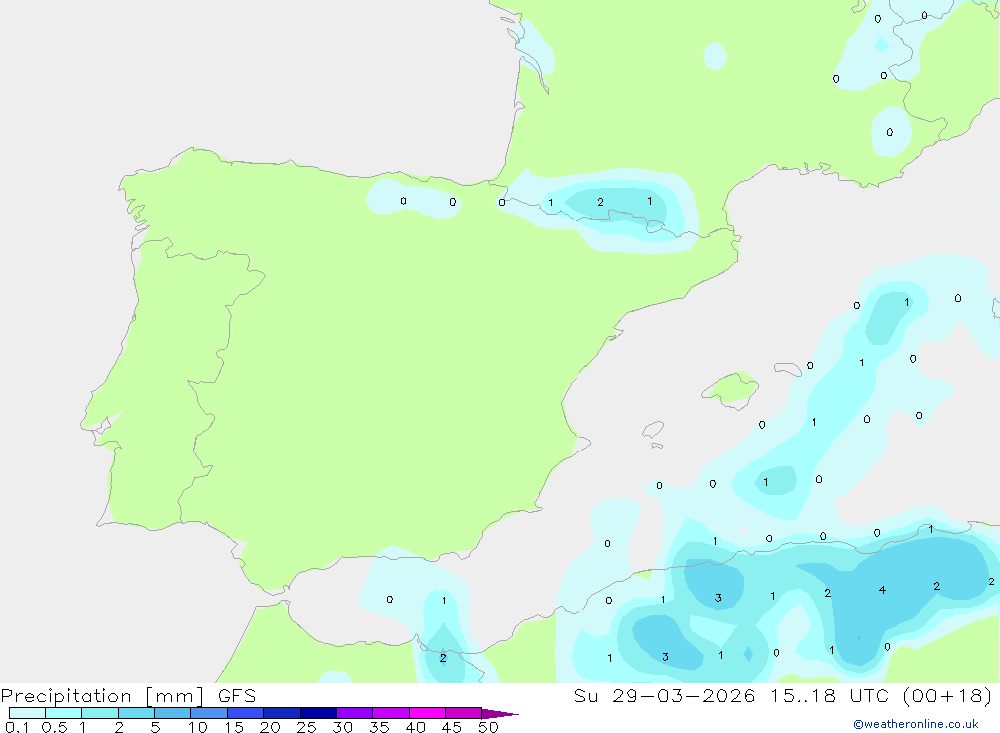
Task: Click the '(00+18)' forecast run text
Action: point(948,696)
